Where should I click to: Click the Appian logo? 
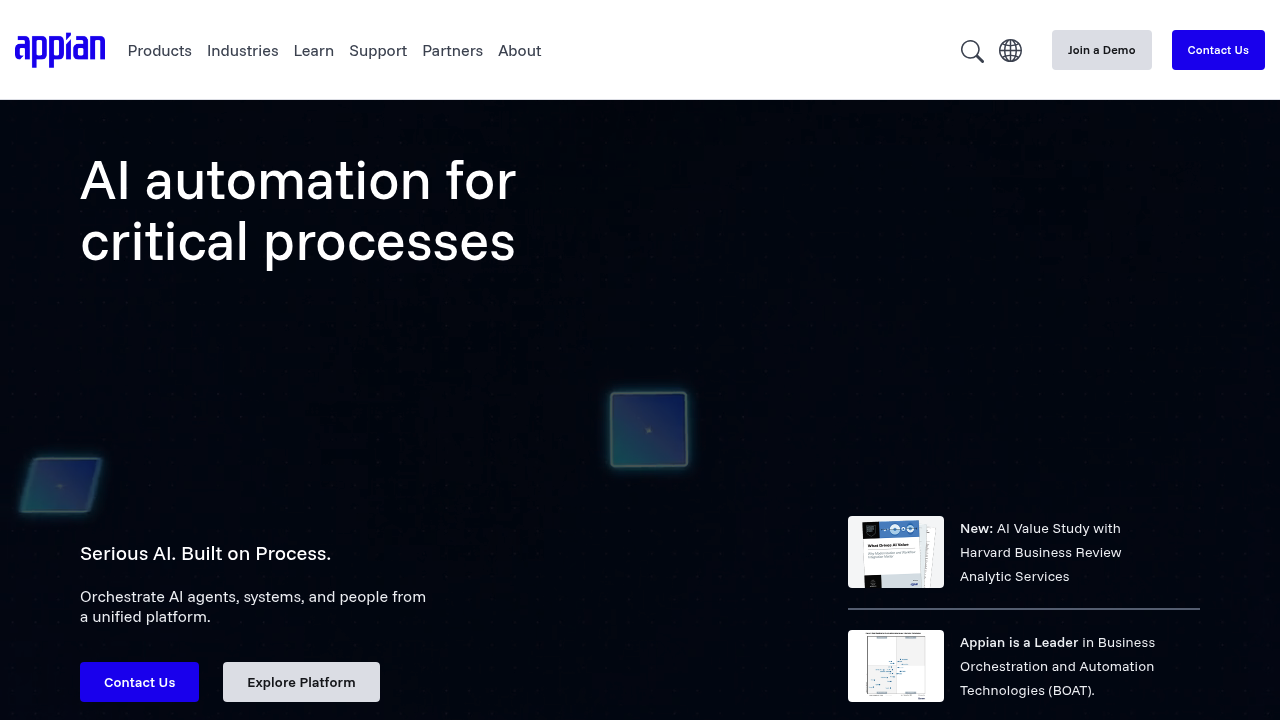click(60, 50)
